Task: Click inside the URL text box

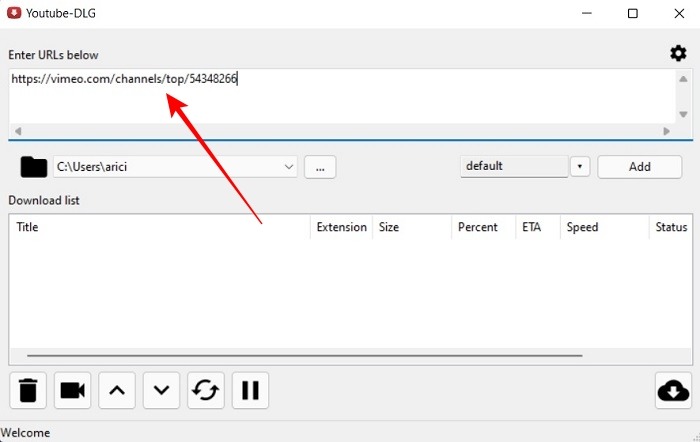Action: pyautogui.click(x=342, y=96)
